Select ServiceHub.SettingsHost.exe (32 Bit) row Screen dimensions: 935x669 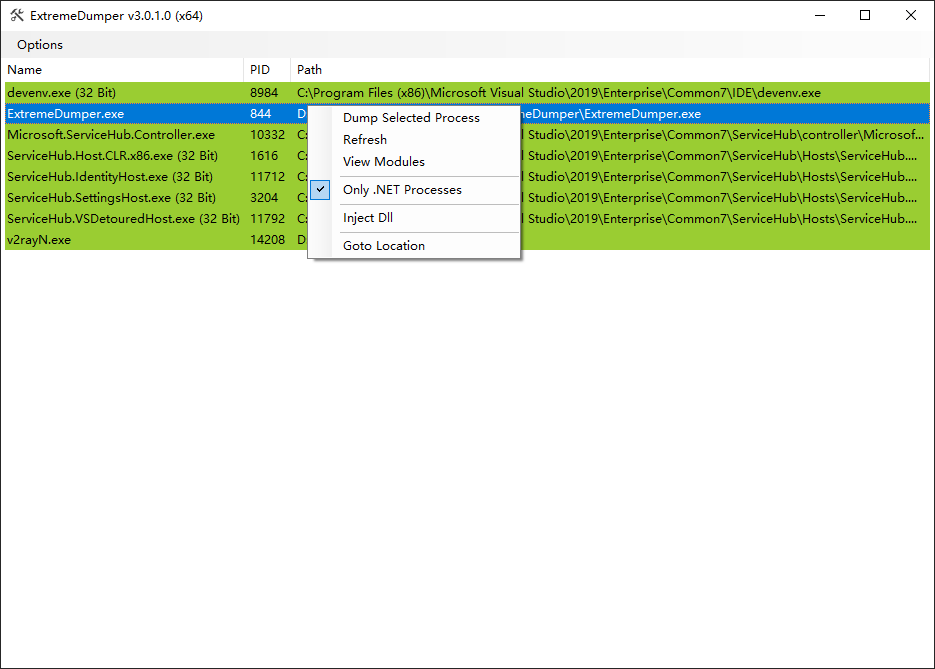point(468,197)
